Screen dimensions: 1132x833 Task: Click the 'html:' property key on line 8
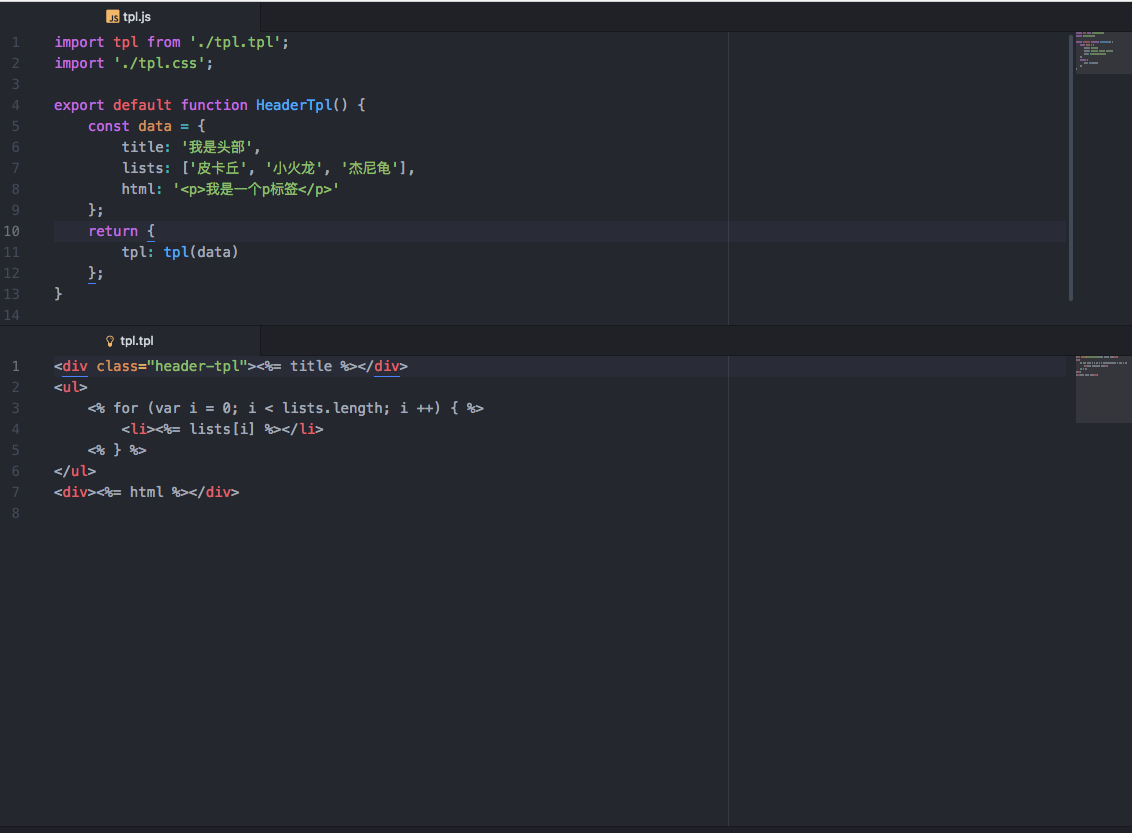pyautogui.click(x=142, y=188)
